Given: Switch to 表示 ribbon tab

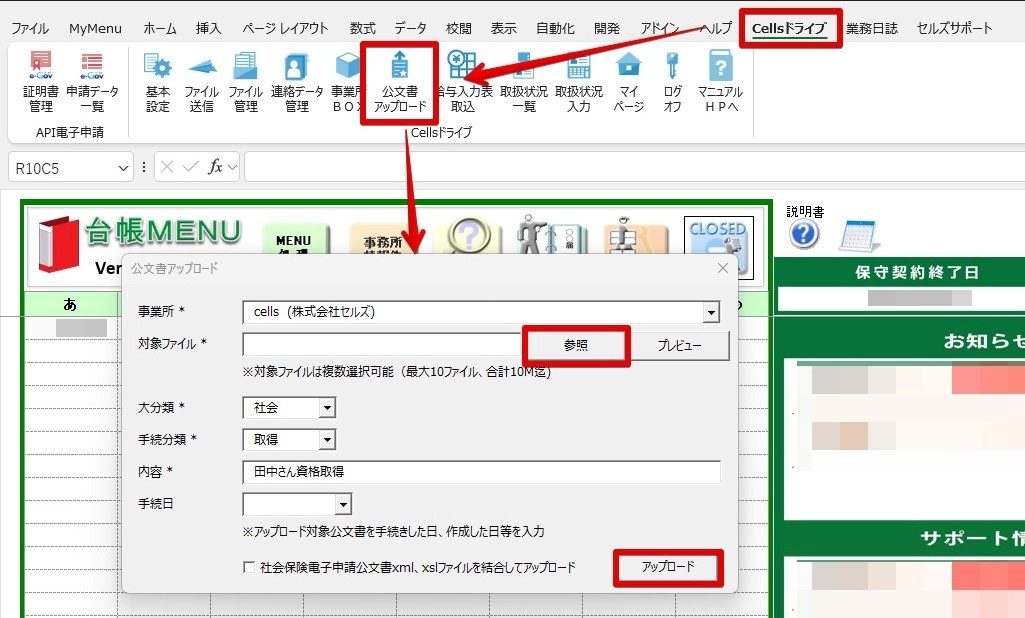Looking at the screenshot, I should pos(503,28).
